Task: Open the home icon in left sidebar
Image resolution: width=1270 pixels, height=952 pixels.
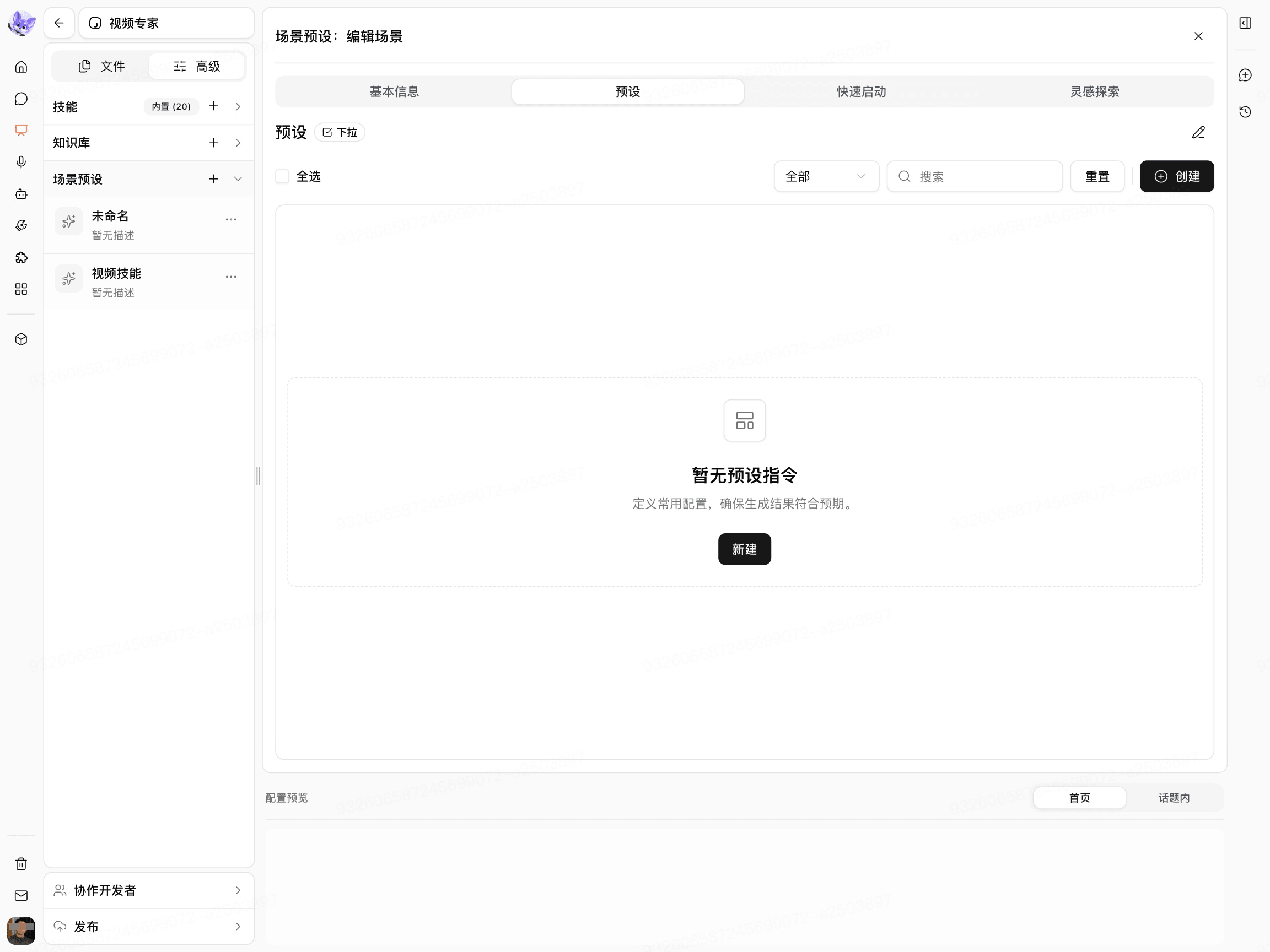Action: point(21,67)
